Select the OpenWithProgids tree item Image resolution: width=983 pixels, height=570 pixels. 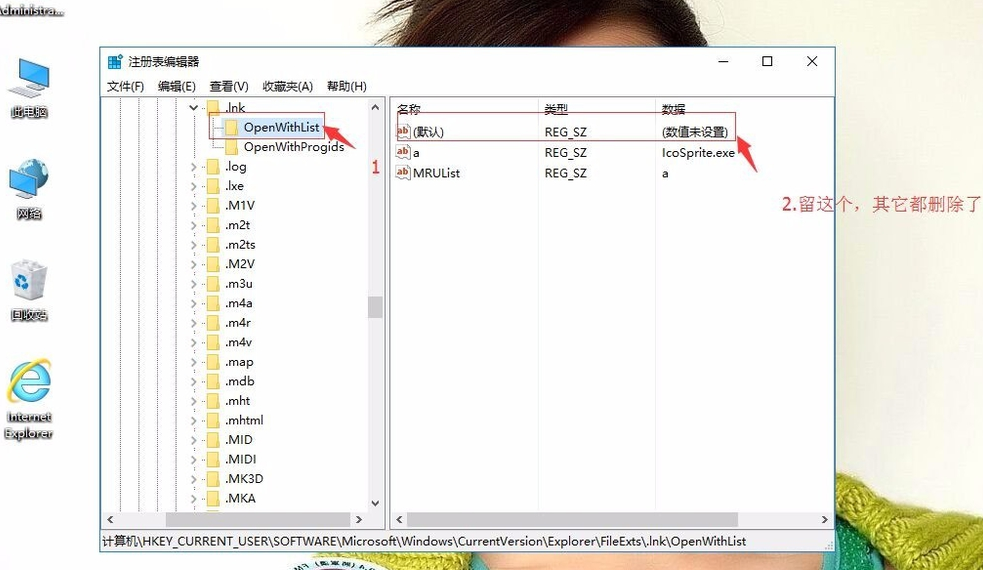click(294, 147)
